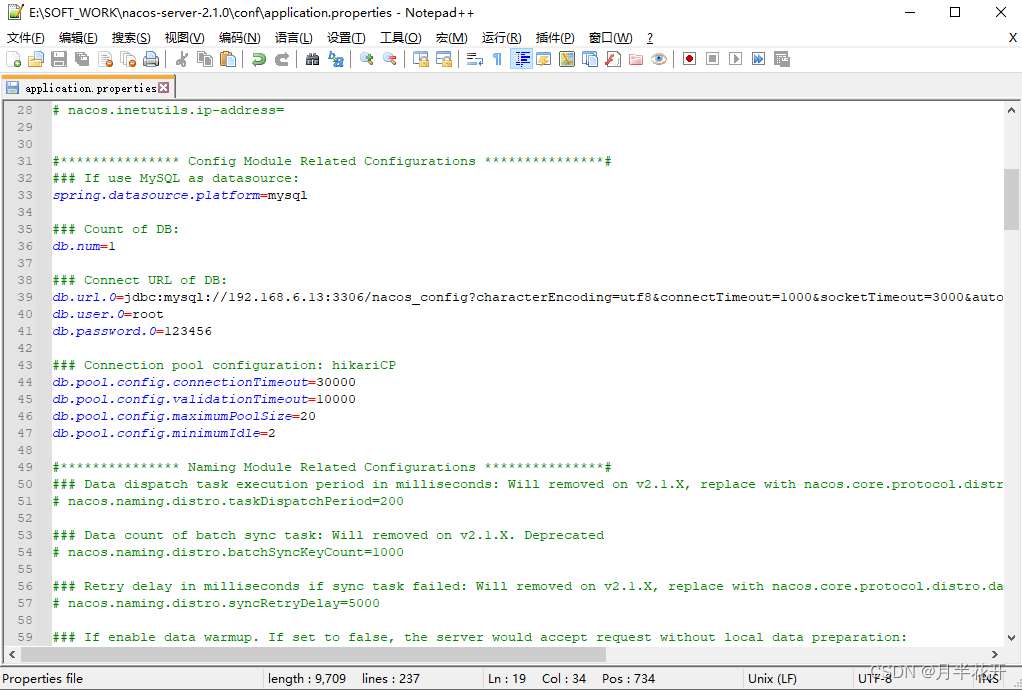Click line number 39 in the margin

click(25, 297)
